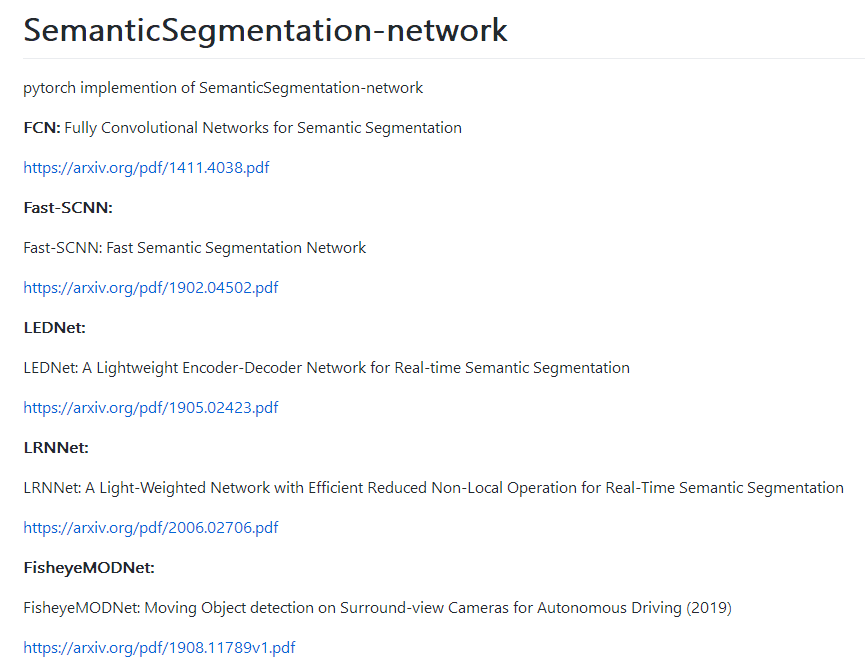Select the bold 'FCN:' label
The width and height of the screenshot is (865, 669).
point(42,128)
